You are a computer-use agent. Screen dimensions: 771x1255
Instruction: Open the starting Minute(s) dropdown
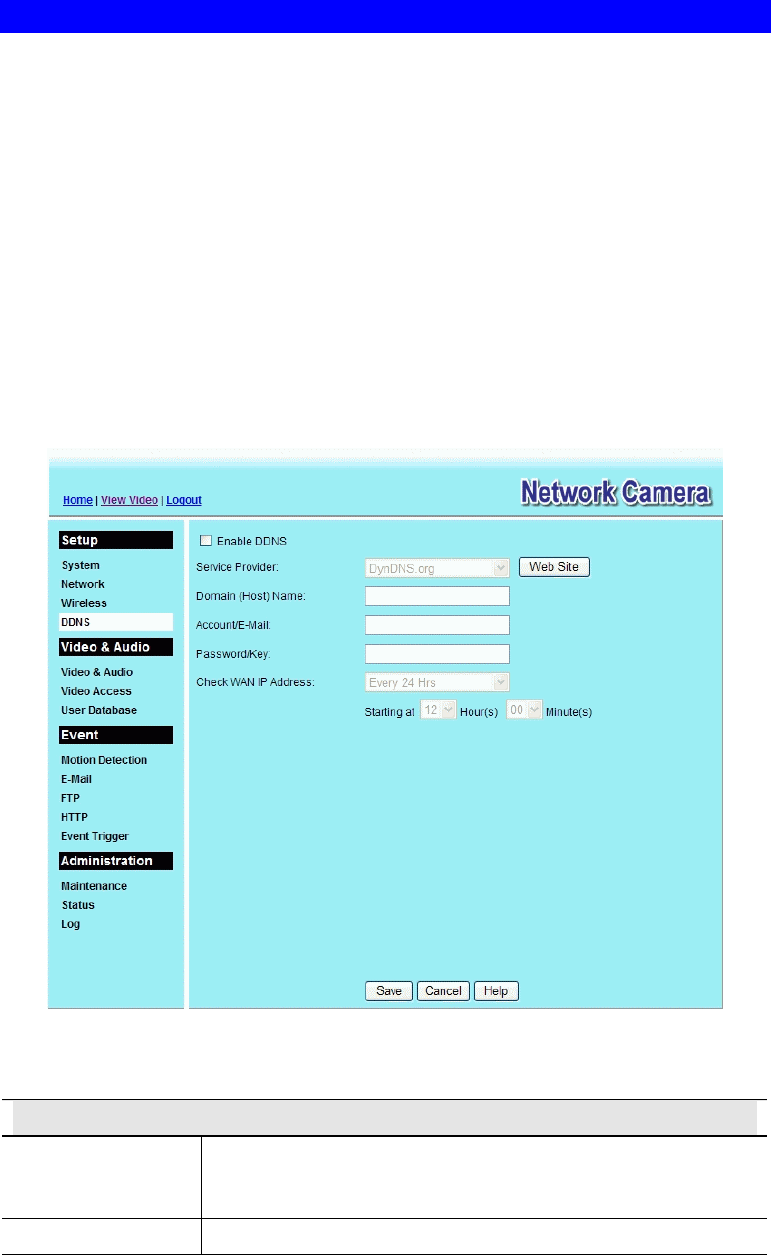click(524, 709)
